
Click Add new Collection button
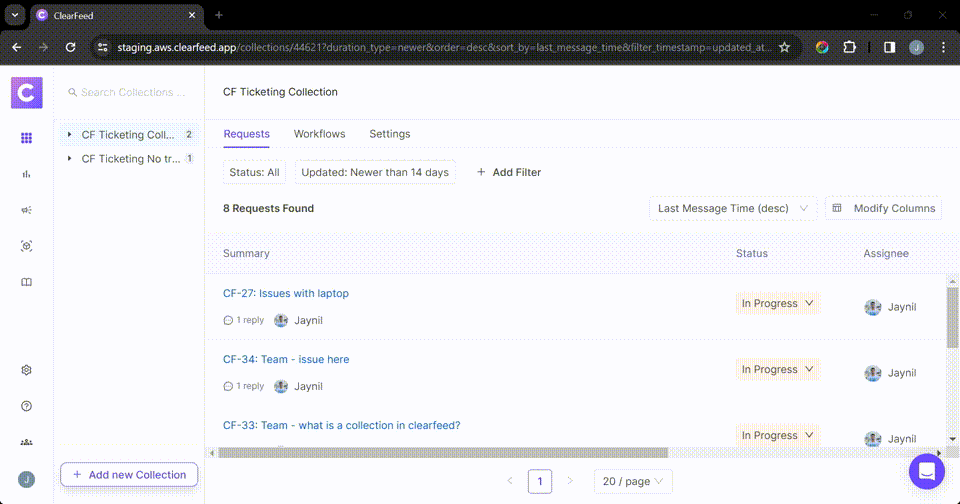pyautogui.click(x=129, y=475)
